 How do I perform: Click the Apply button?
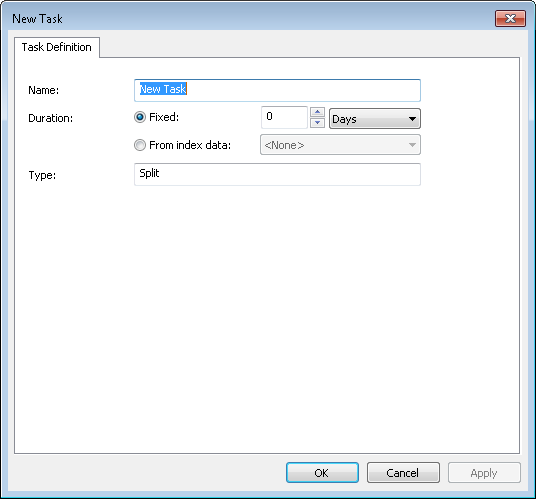click(x=484, y=473)
